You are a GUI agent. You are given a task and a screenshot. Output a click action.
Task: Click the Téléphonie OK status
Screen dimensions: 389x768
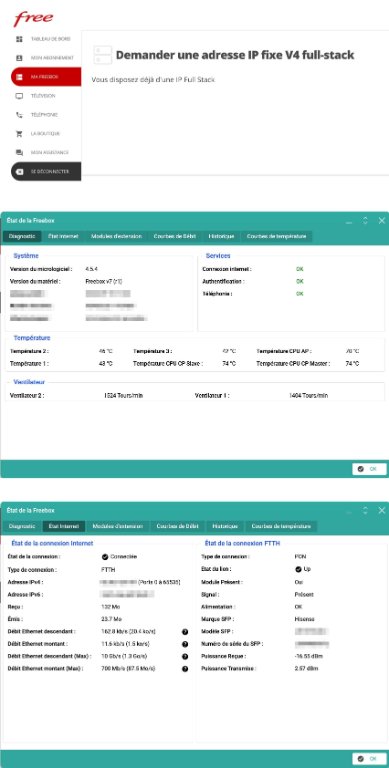pos(300,294)
